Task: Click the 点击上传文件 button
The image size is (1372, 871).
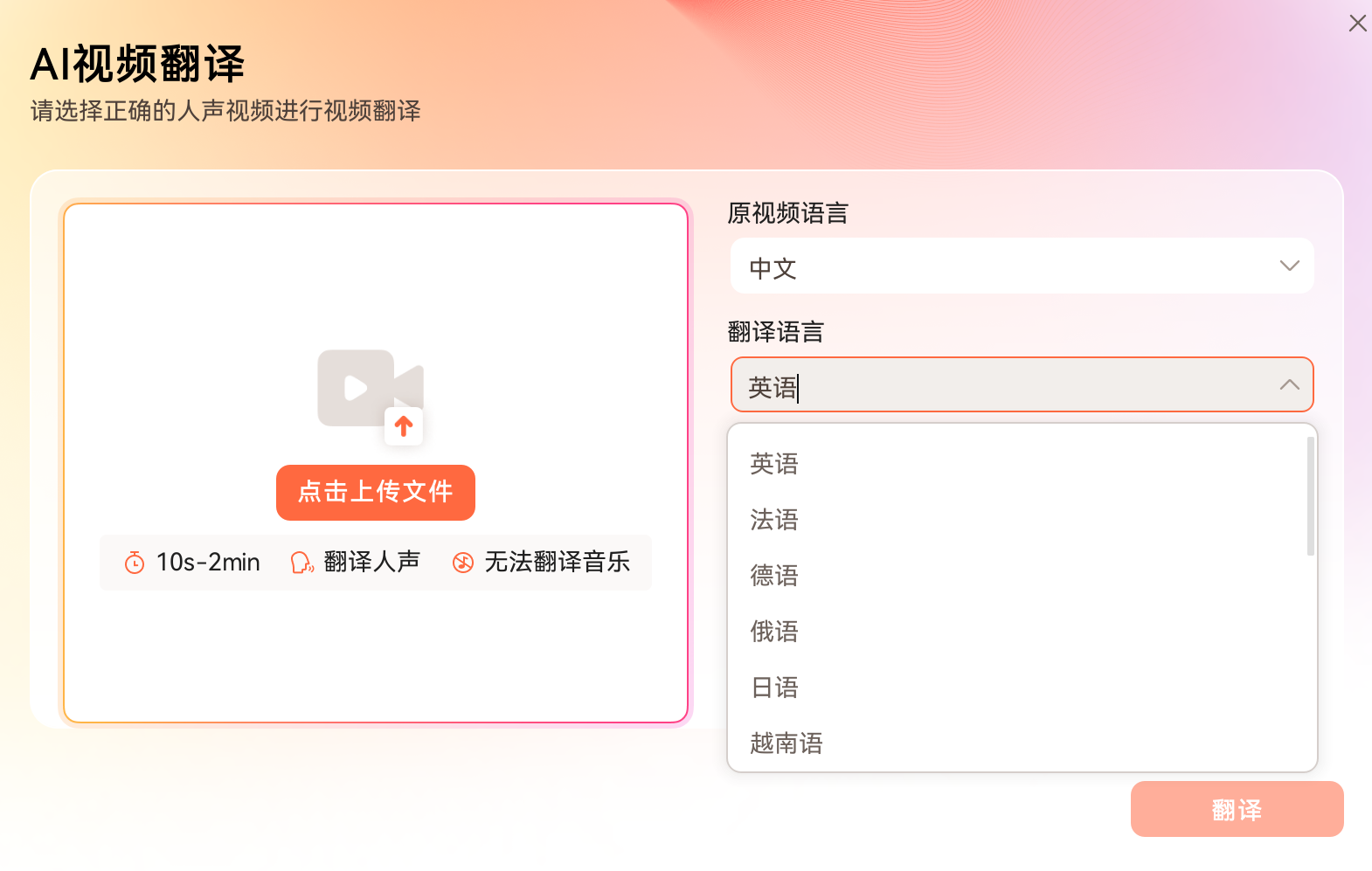Action: [x=375, y=493]
